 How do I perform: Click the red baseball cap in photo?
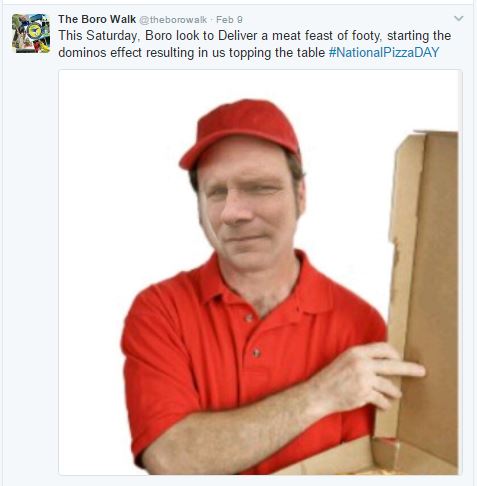coord(241,132)
